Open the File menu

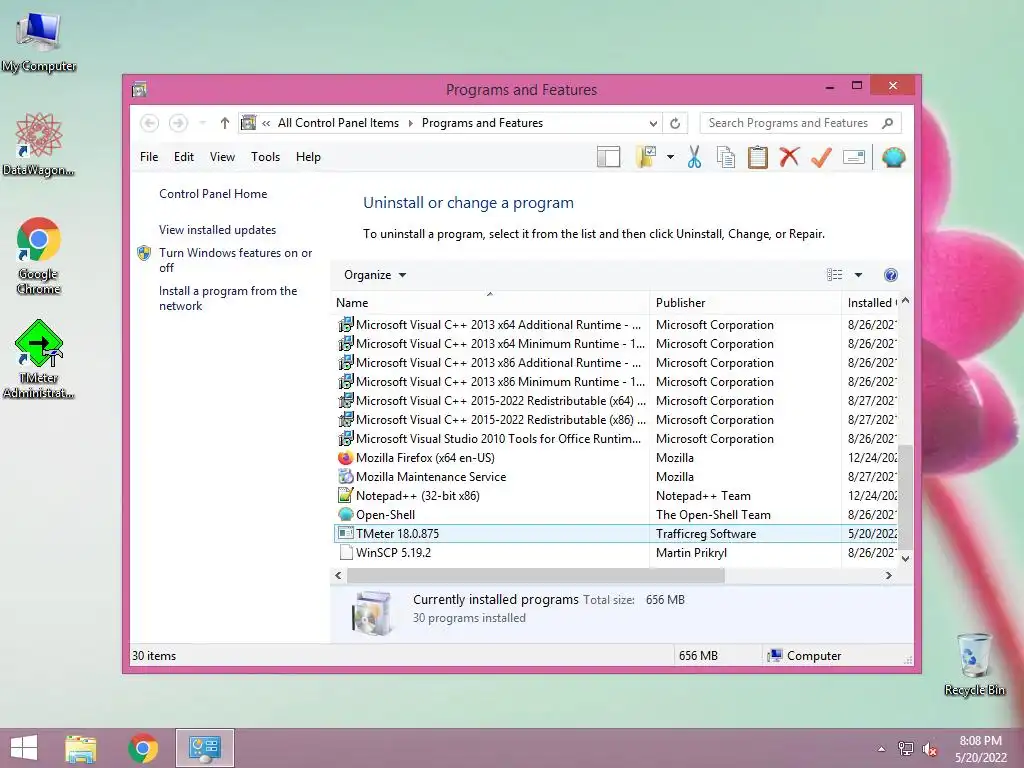149,157
